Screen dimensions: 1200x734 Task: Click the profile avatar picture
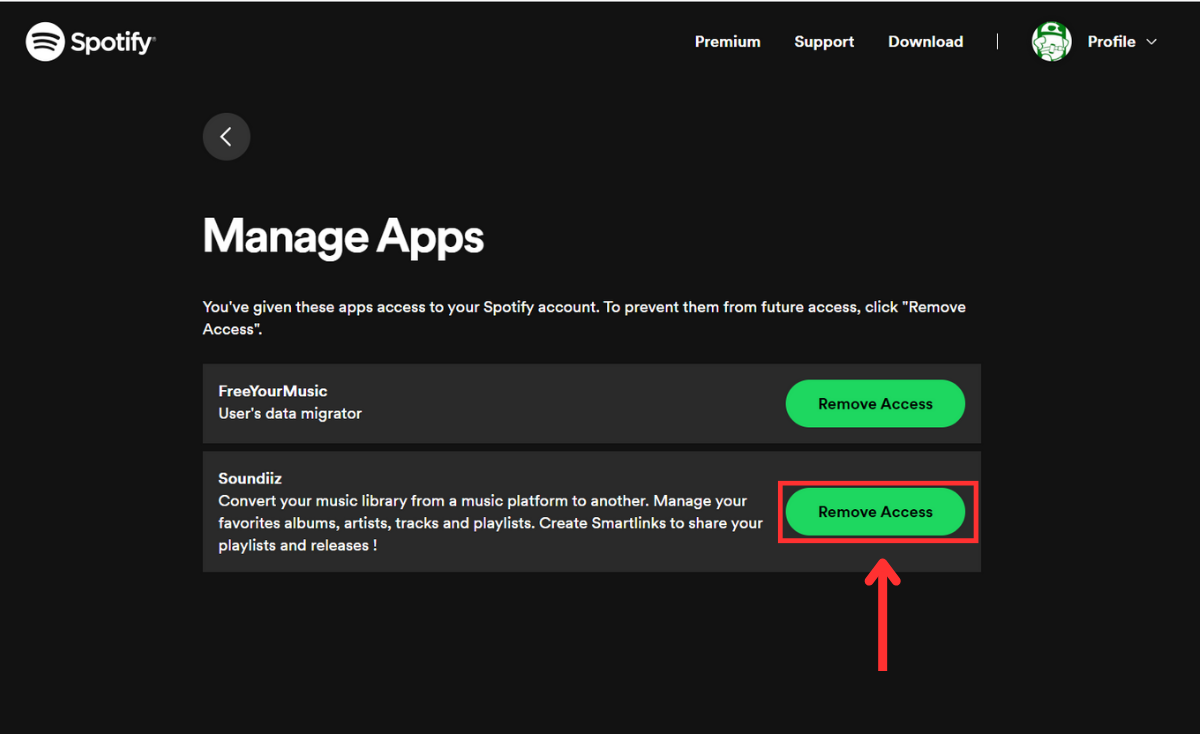pyautogui.click(x=1052, y=42)
